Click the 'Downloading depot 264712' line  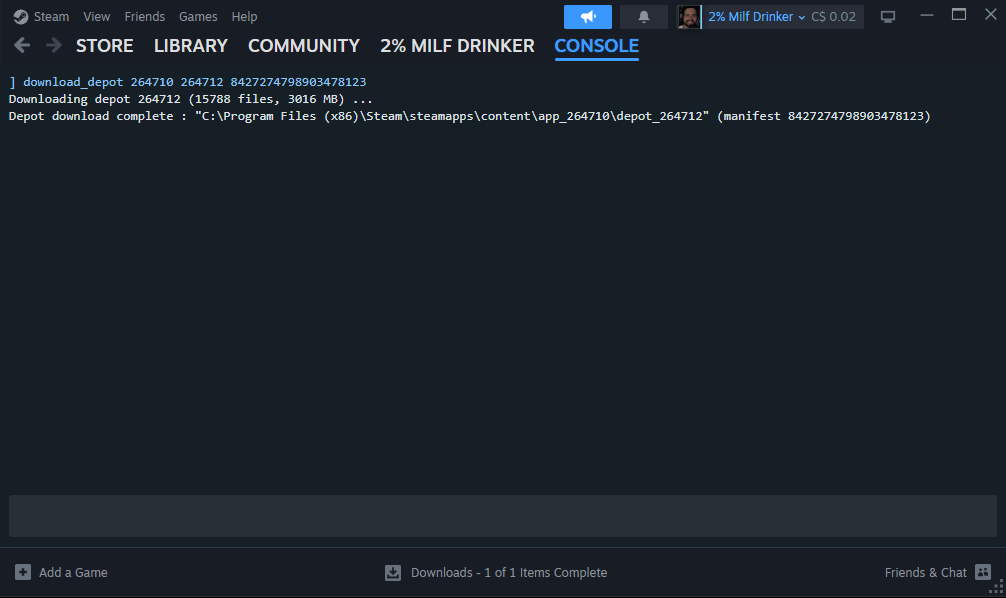(191, 99)
